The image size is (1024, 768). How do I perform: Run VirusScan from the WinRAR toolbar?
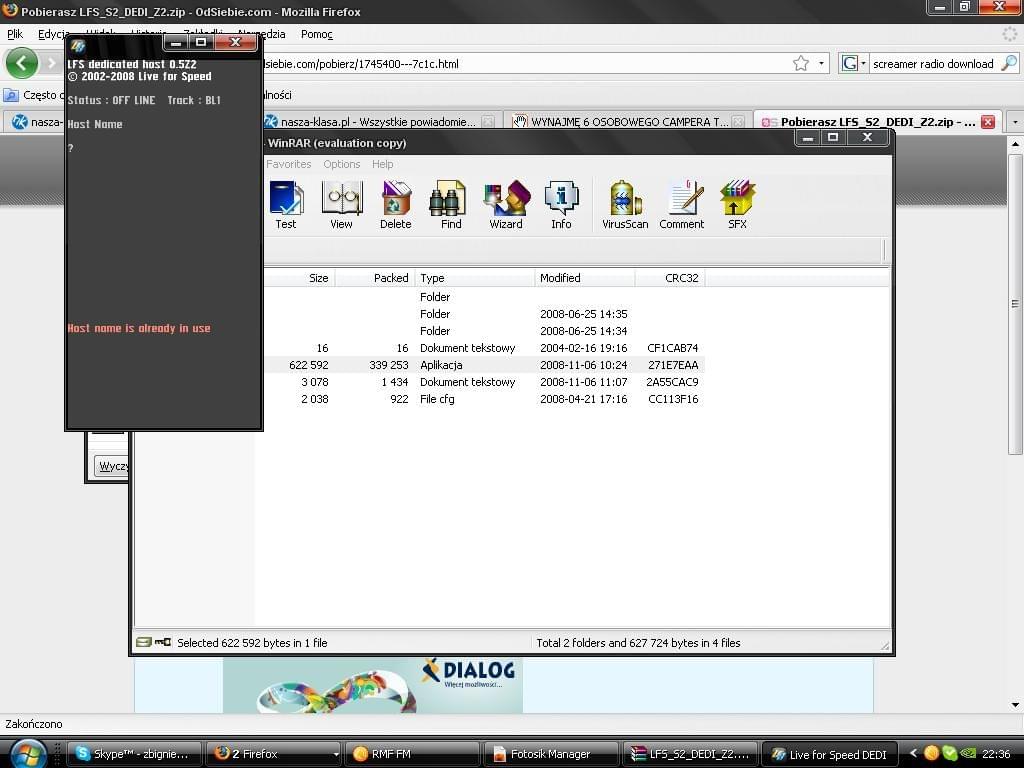[x=625, y=204]
